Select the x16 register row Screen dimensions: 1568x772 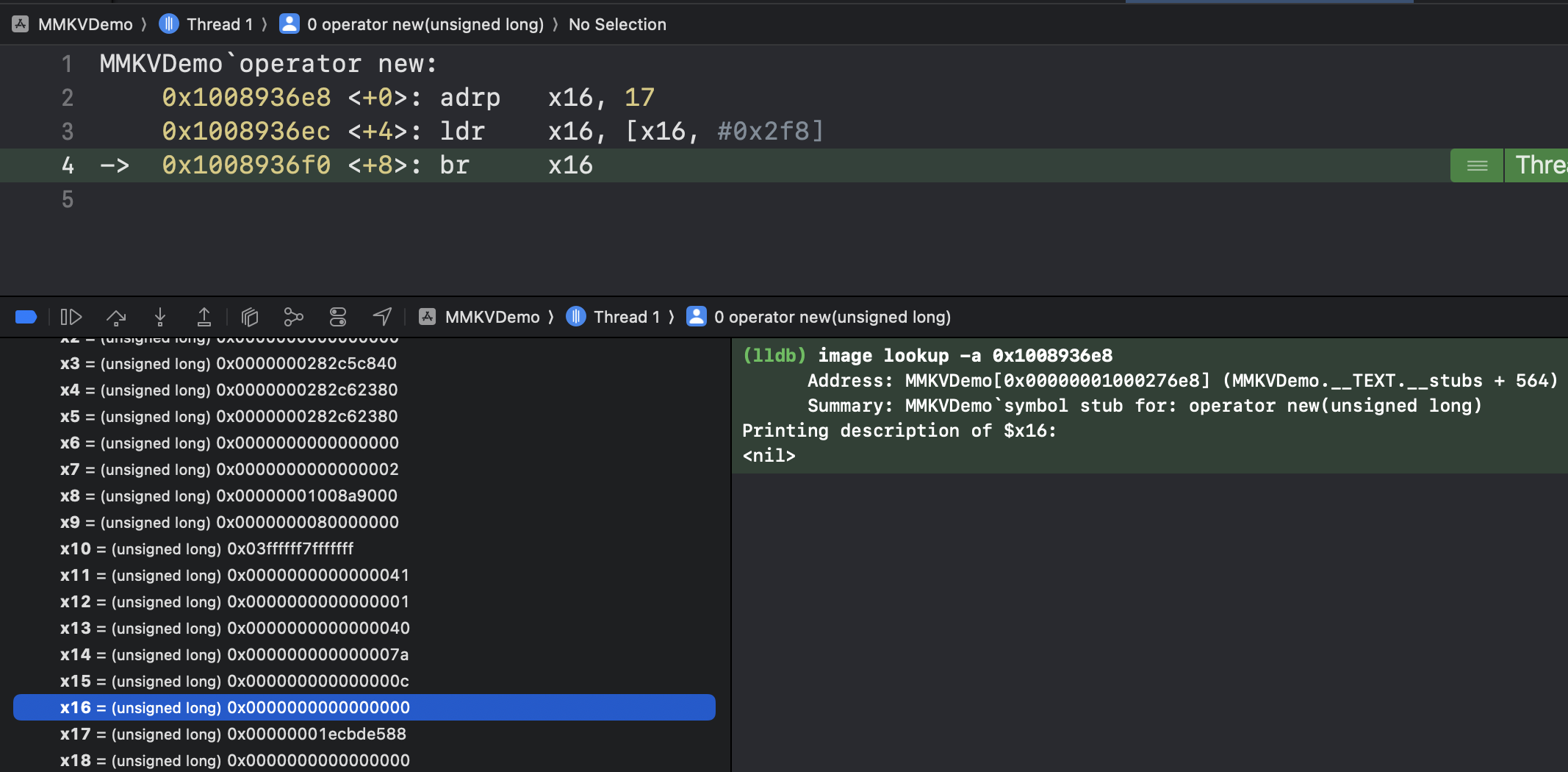click(x=364, y=707)
